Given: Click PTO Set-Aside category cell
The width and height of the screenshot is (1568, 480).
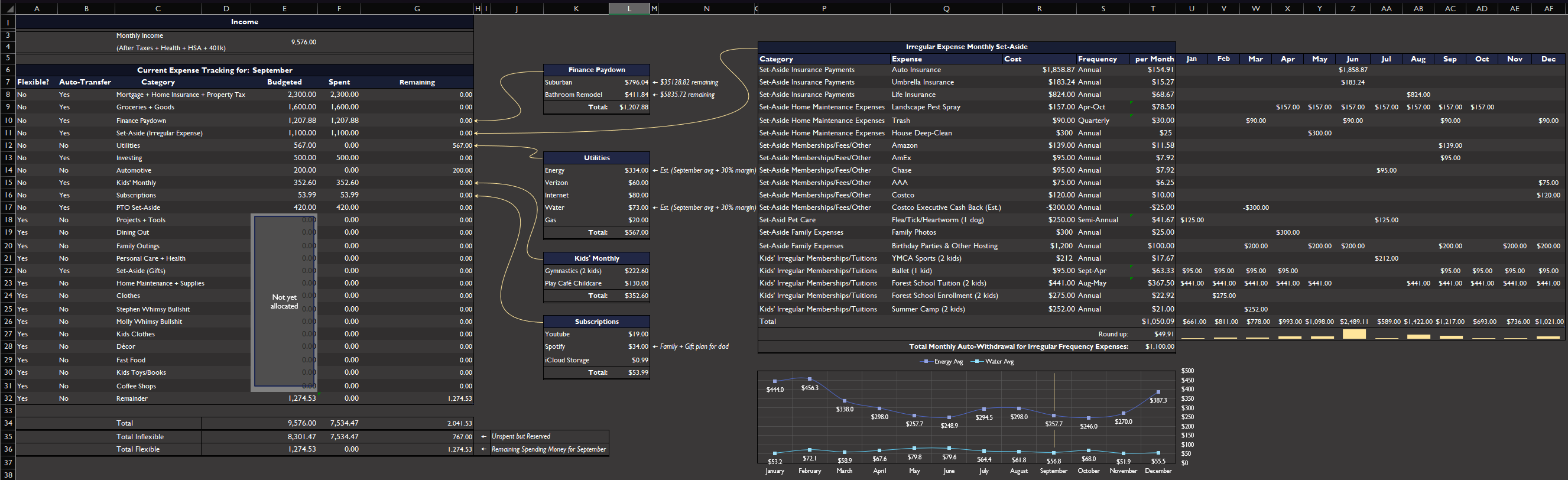Looking at the screenshot, I should click(x=138, y=207).
